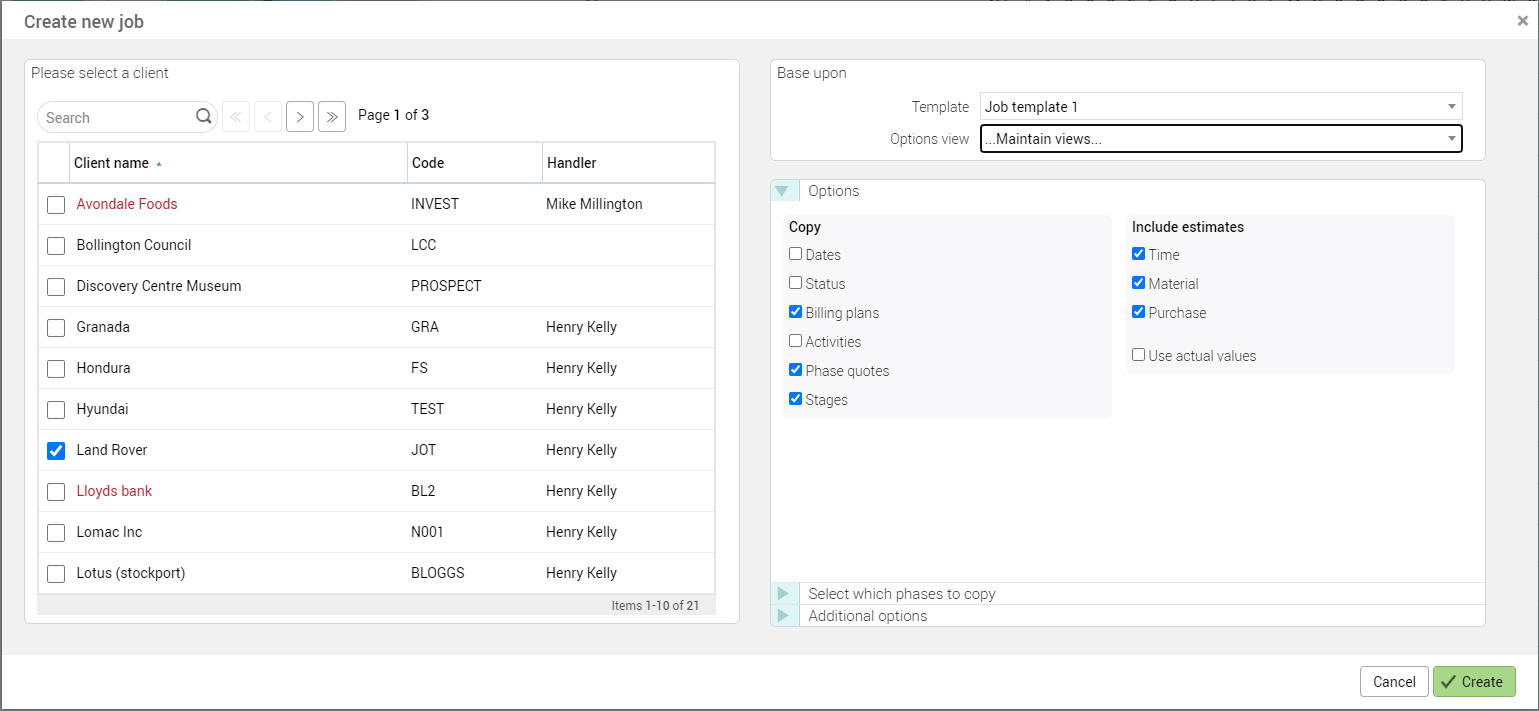The image size is (1539, 711).
Task: Click the Handler column header
Action: tap(571, 163)
